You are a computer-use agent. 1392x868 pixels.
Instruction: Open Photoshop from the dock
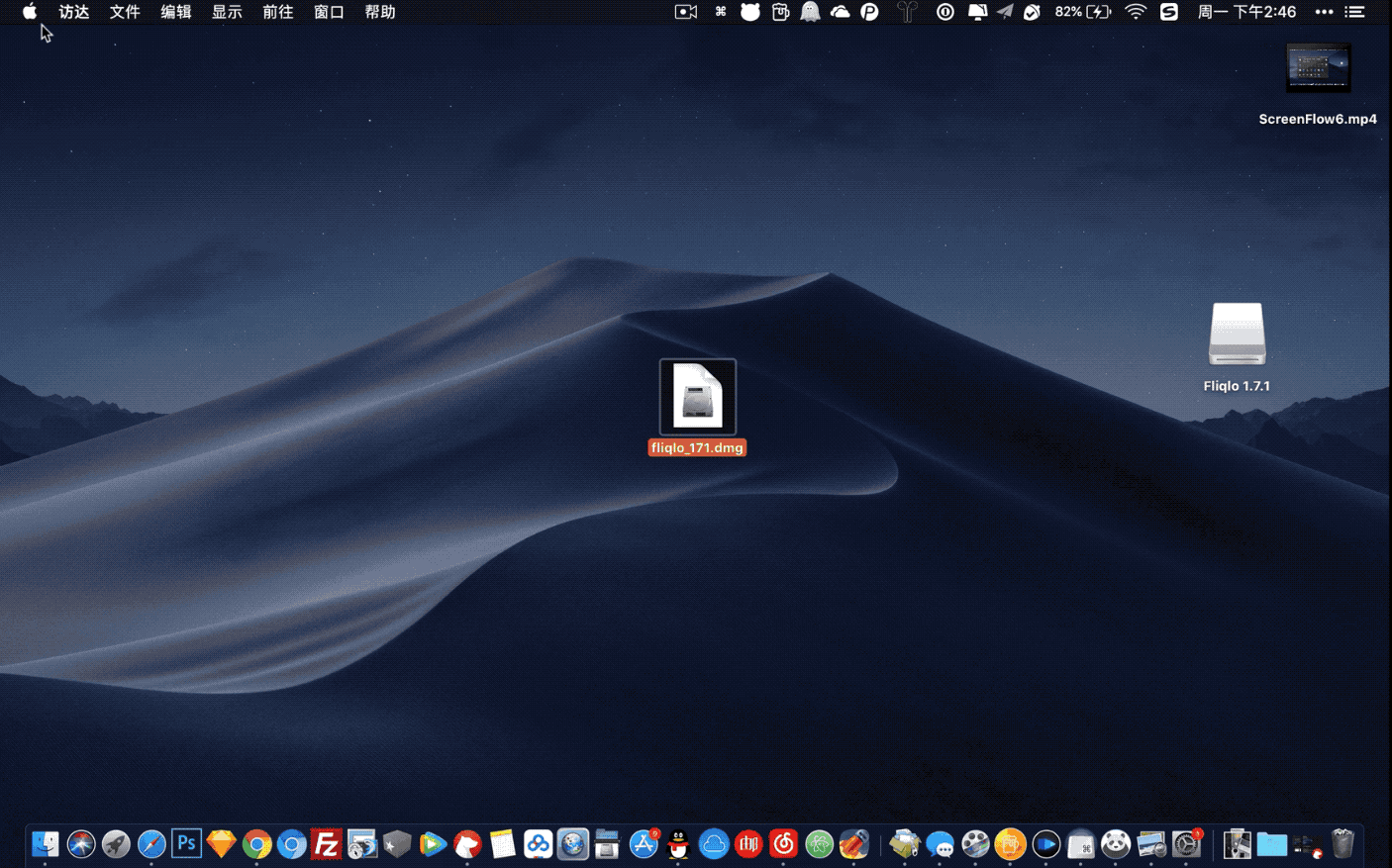point(186,843)
